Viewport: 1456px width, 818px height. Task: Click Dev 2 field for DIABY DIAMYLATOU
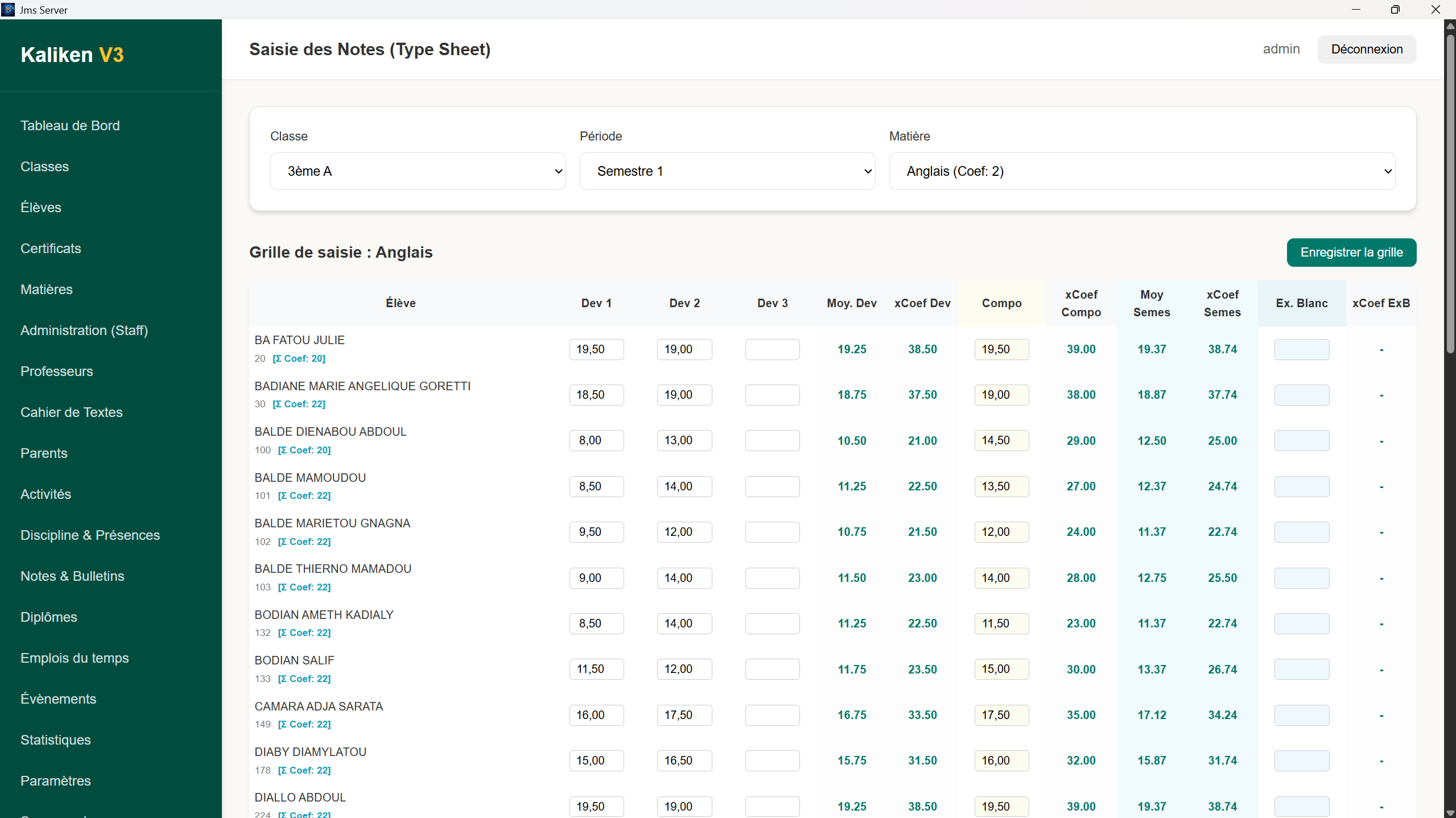coord(684,761)
